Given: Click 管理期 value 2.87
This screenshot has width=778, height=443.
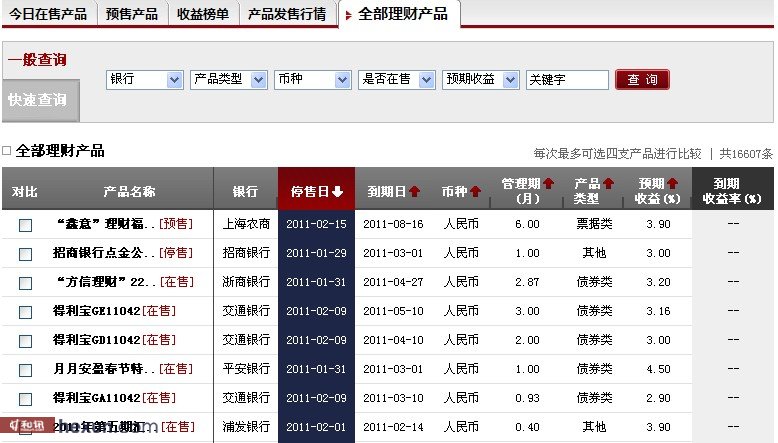Looking at the screenshot, I should (527, 282).
